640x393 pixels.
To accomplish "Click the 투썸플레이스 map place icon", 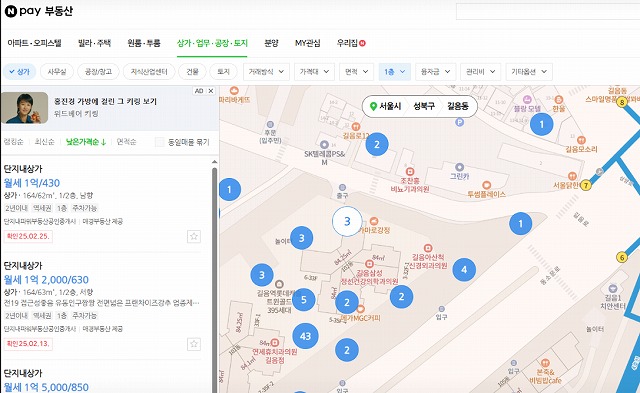I will point(486,185).
